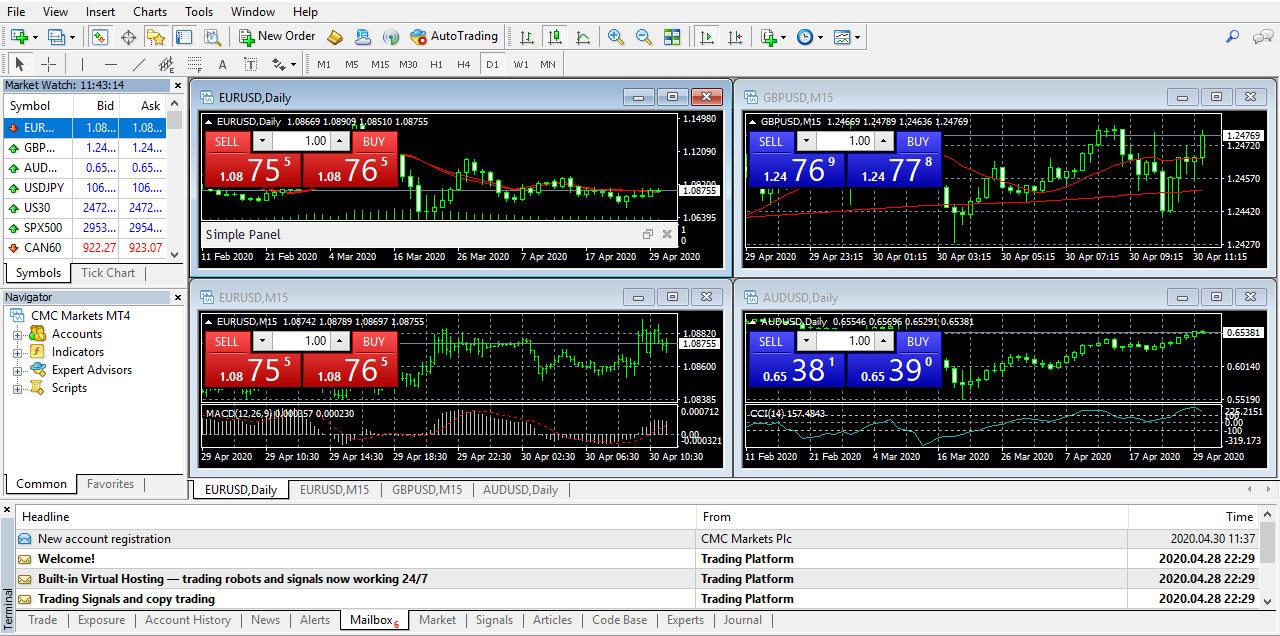Toggle the AutoTrading button
This screenshot has height=636, width=1280.
point(454,37)
